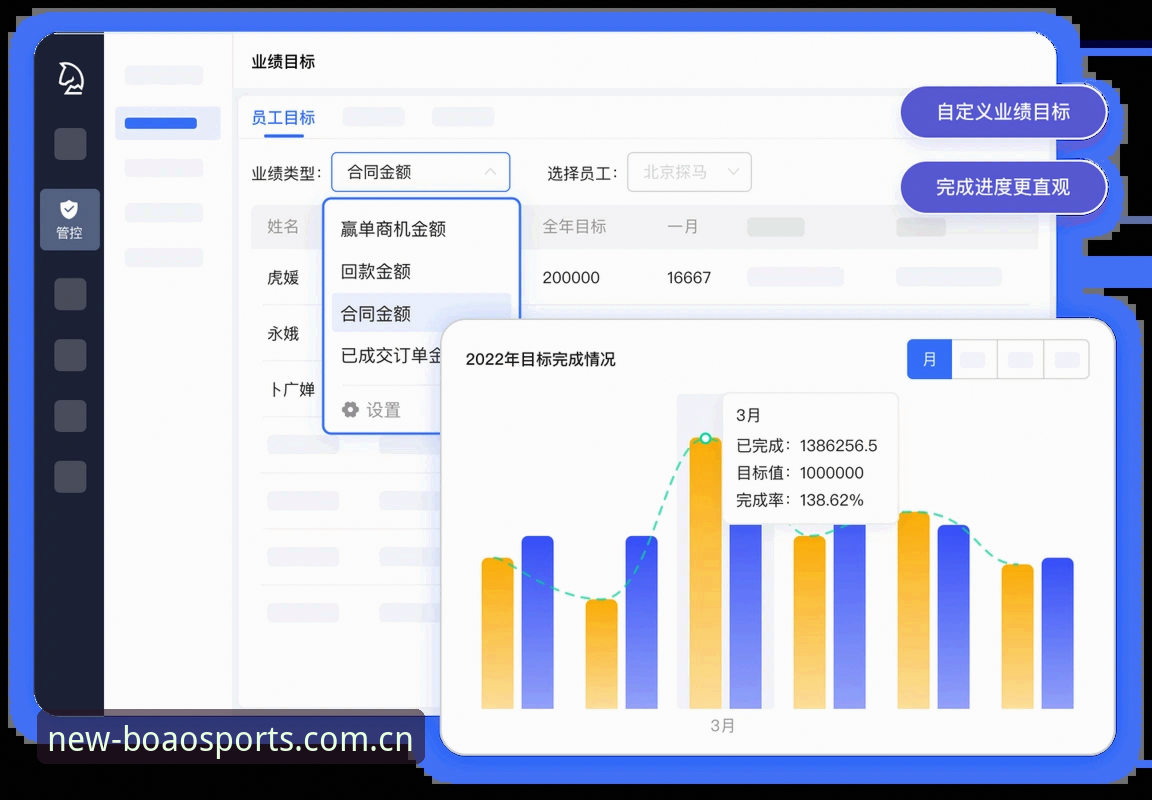Viewport: 1152px width, 800px height.
Task: Click 完成率 138.62% in tooltip
Action: coord(800,500)
